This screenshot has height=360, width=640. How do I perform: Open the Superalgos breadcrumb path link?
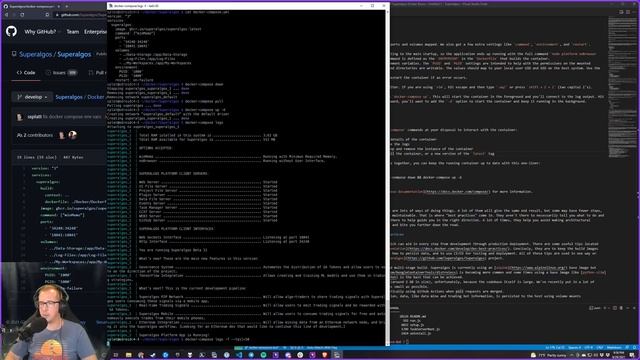(69, 97)
